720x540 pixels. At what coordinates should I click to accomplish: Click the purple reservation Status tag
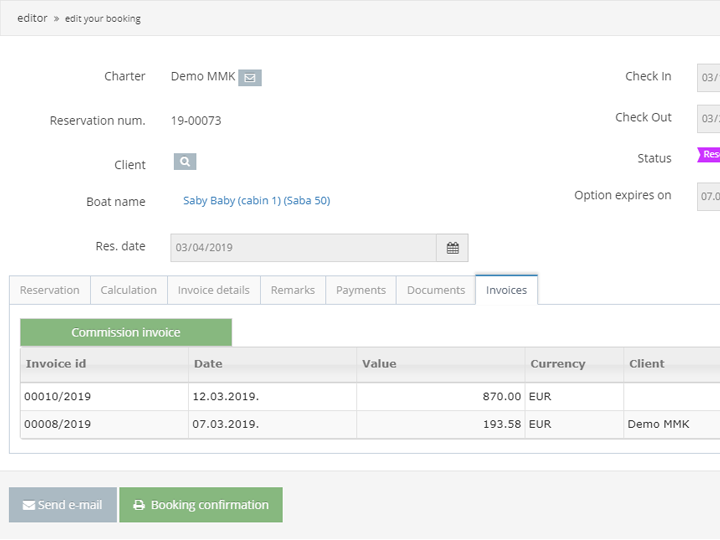(709, 155)
